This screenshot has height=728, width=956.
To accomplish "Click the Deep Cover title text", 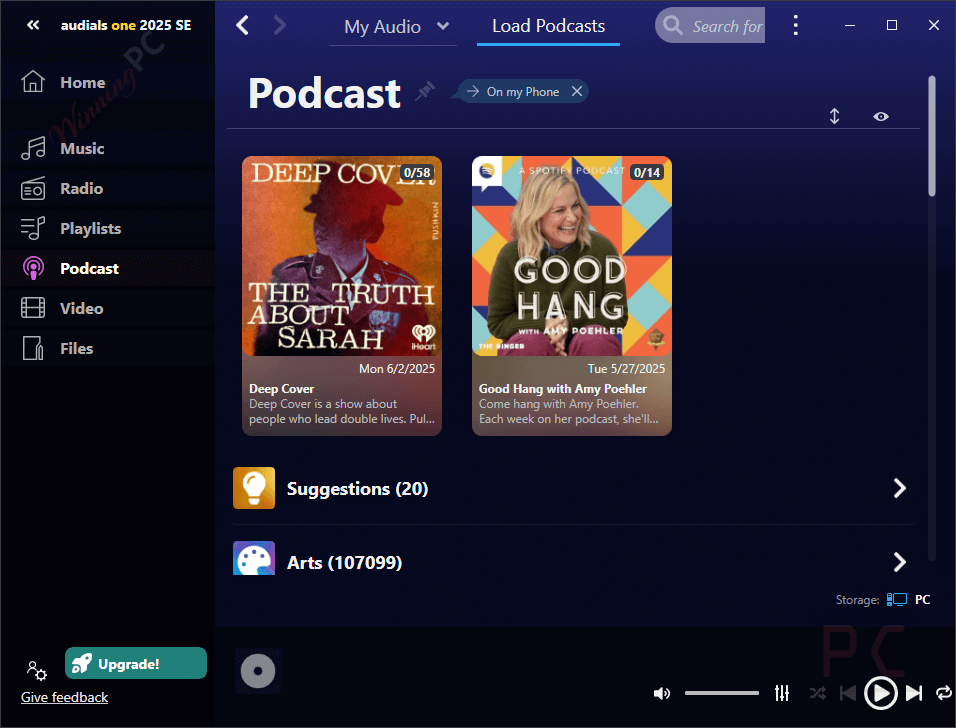I will pos(281,388).
